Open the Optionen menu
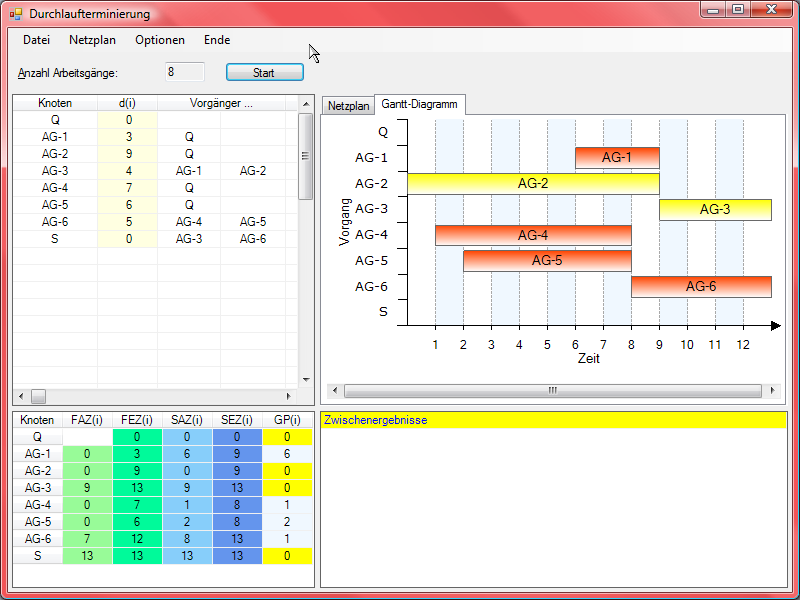Viewport: 800px width, 600px height. pos(160,40)
